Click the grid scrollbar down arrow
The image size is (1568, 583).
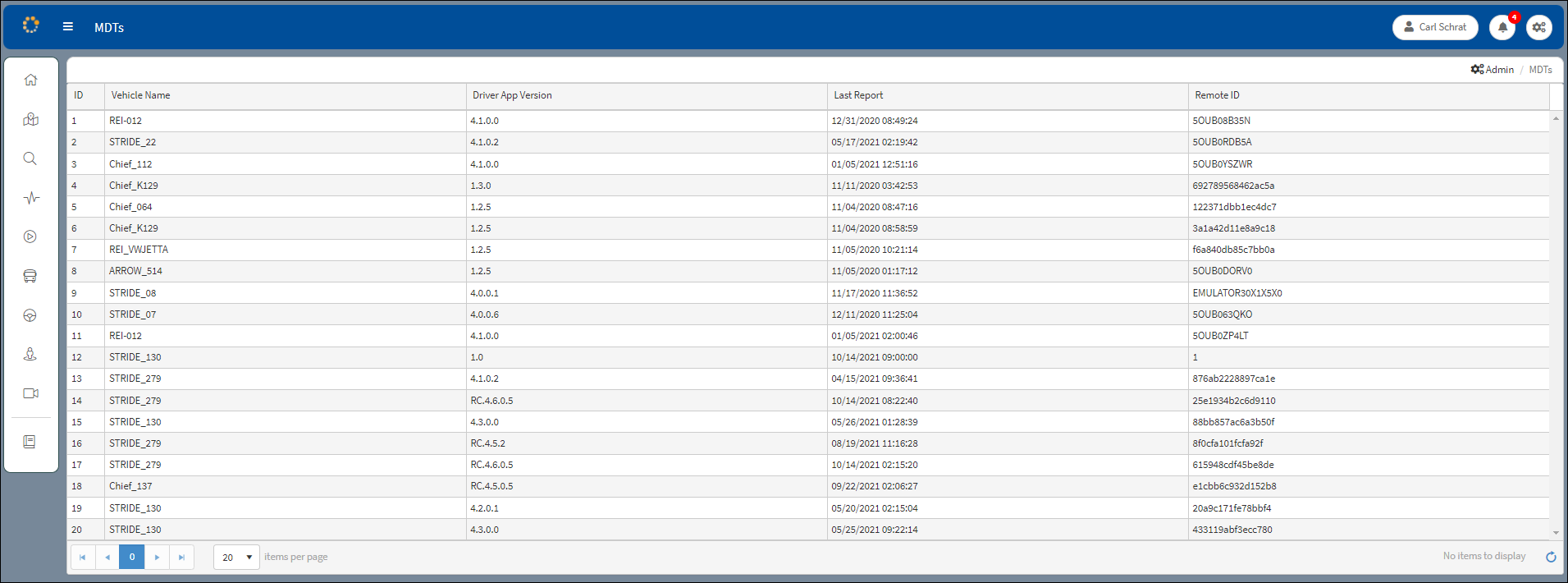(1556, 533)
